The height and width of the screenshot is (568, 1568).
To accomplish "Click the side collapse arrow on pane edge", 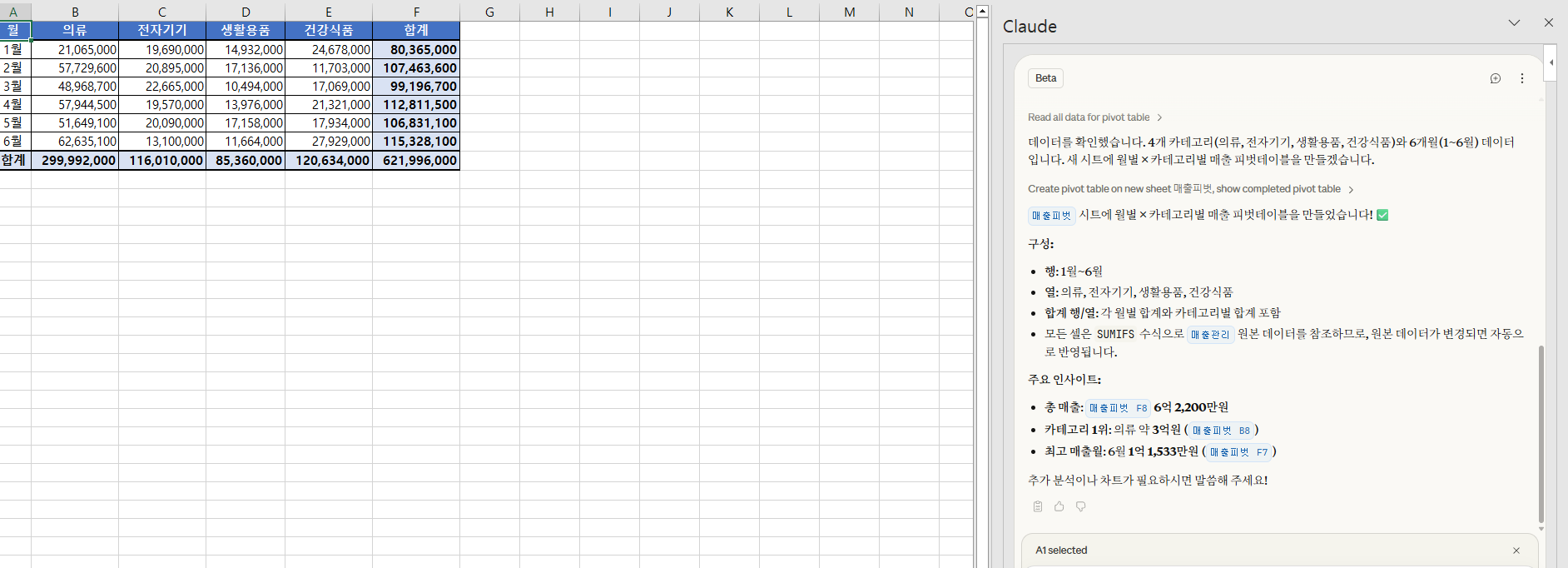I will coord(1551,62).
